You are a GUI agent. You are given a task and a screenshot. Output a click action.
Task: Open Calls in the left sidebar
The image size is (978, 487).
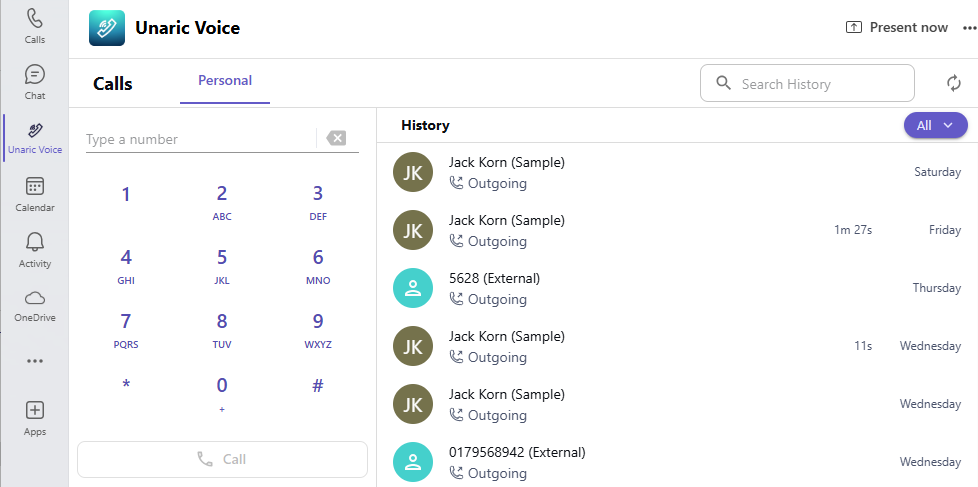click(x=35, y=26)
